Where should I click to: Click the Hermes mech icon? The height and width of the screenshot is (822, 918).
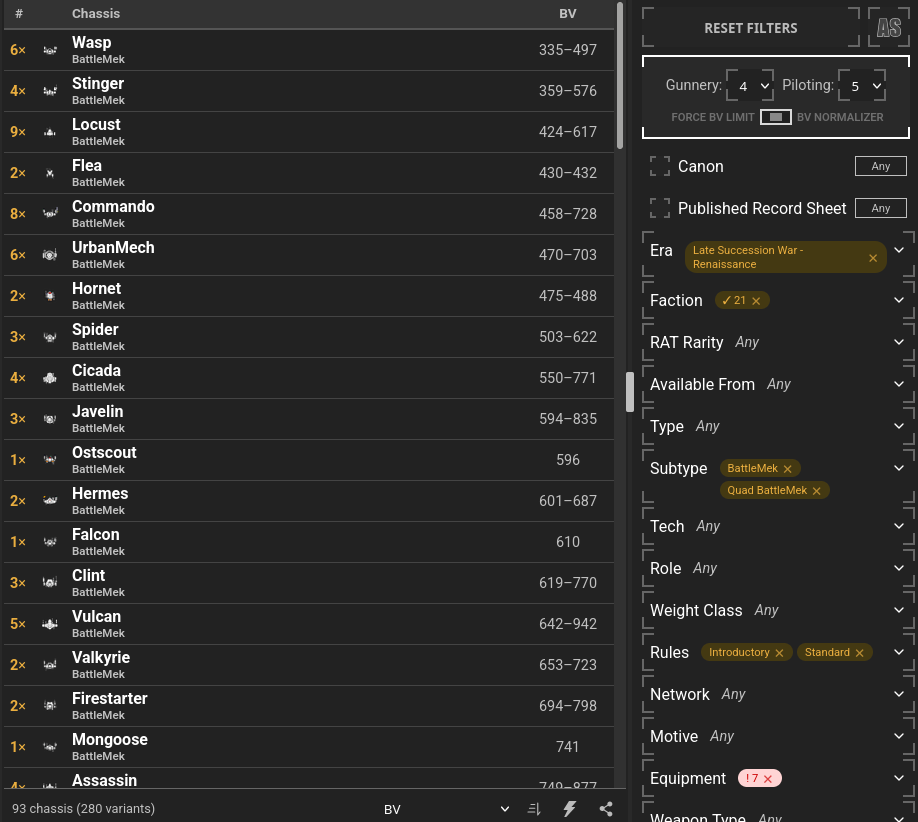[x=50, y=501]
